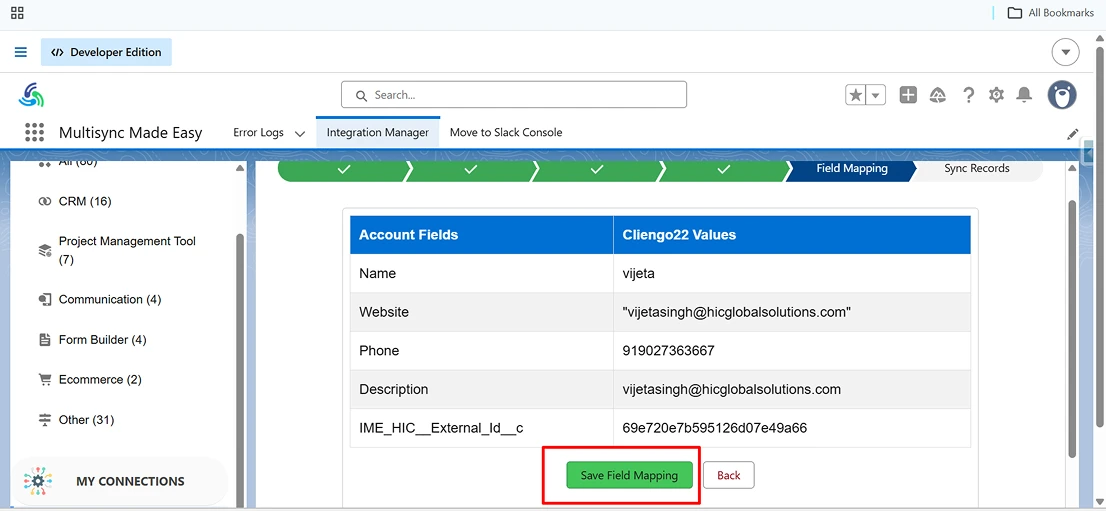Click the Phone field cell

482,351
